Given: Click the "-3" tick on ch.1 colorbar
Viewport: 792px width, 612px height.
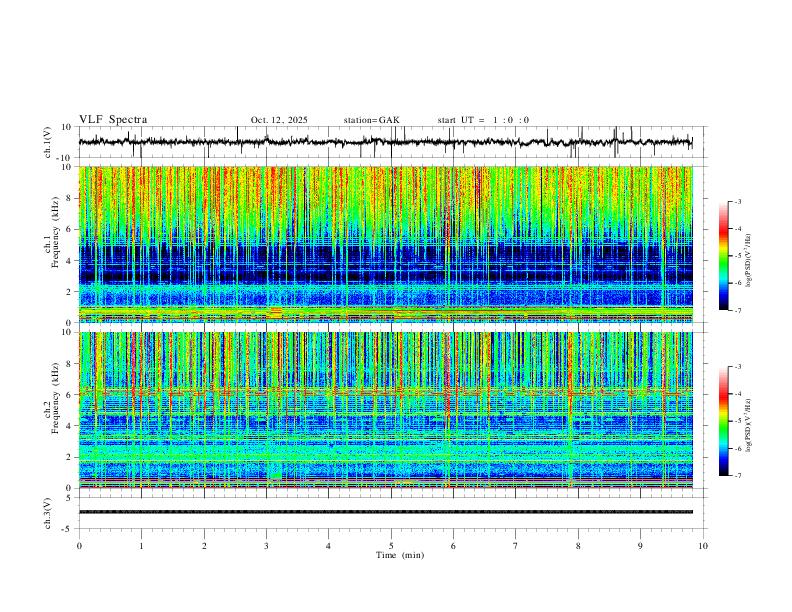Looking at the screenshot, I should (738, 201).
